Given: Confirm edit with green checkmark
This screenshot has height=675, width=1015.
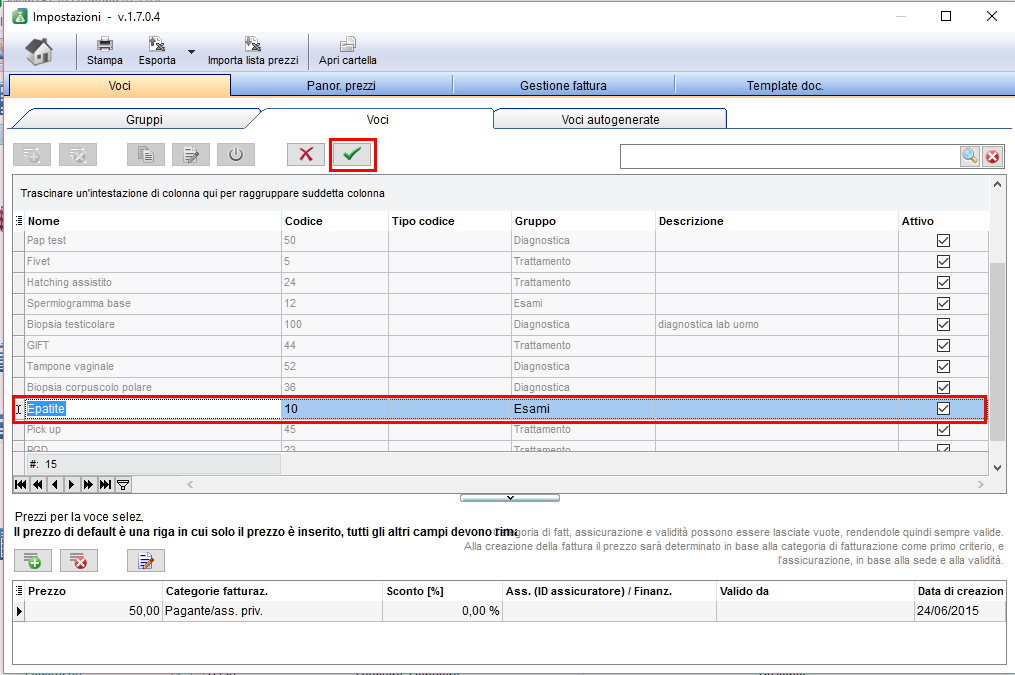Looking at the screenshot, I should pyautogui.click(x=352, y=155).
